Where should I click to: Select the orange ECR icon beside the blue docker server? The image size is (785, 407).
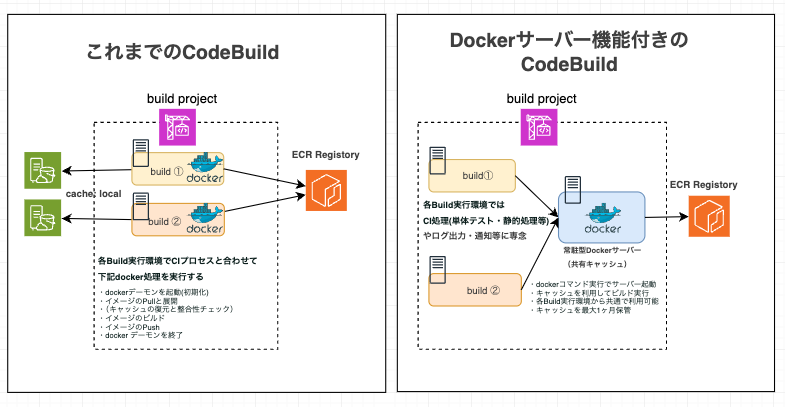tap(709, 216)
